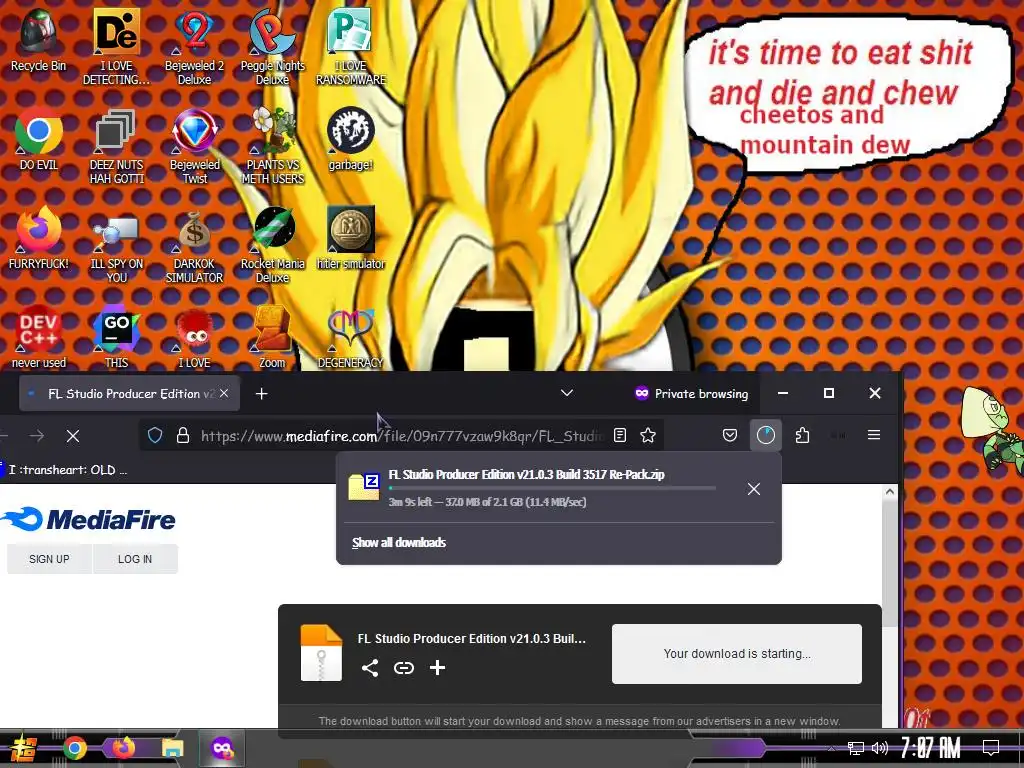Click the page scrollbar up arrow
The height and width of the screenshot is (768, 1024).
coord(889,492)
